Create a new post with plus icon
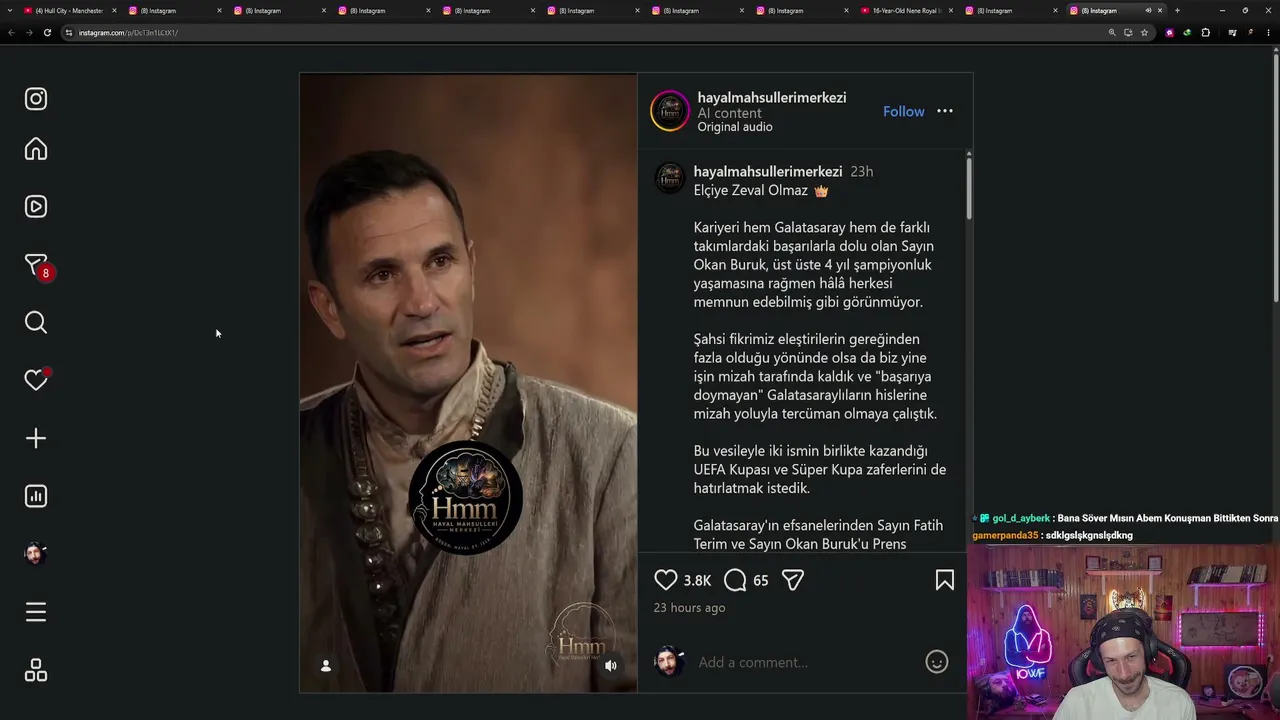The image size is (1280, 720). (x=36, y=438)
